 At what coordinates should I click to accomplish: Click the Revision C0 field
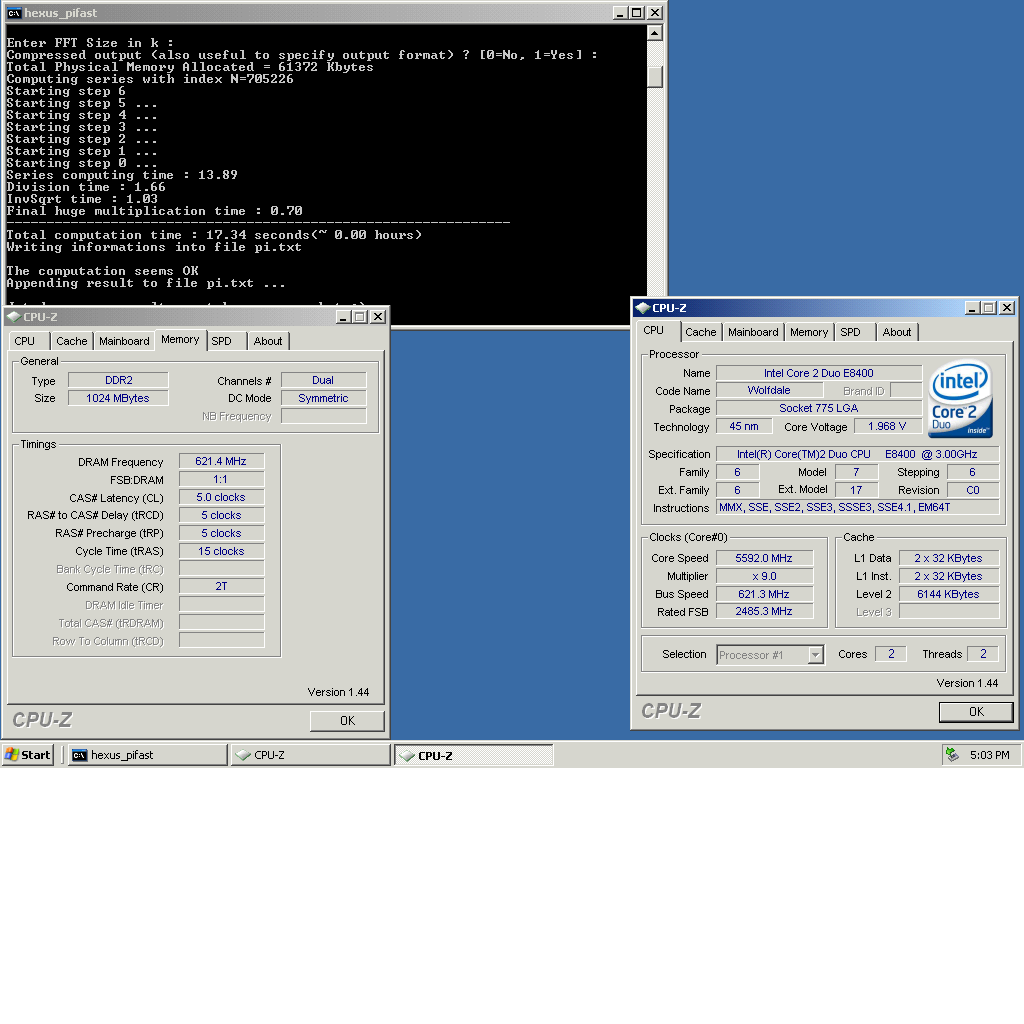[x=973, y=490]
